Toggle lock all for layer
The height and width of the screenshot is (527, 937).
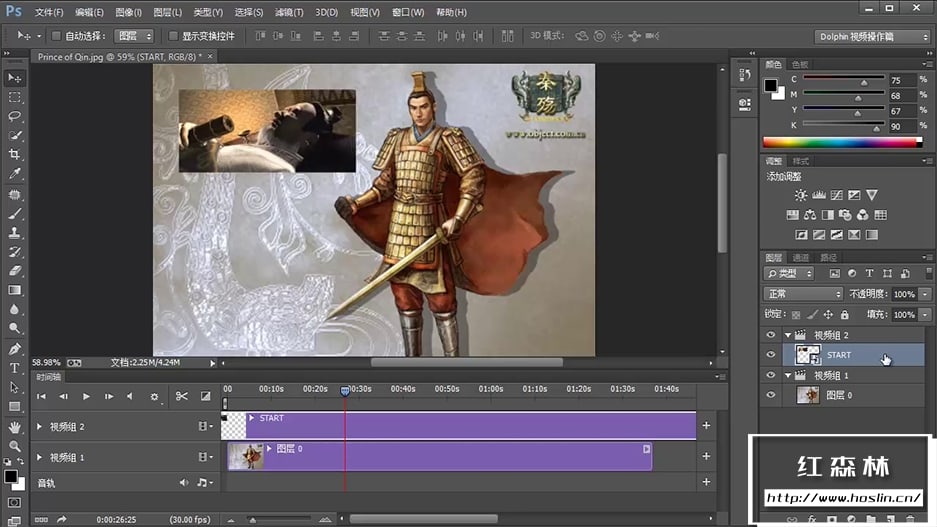point(844,314)
